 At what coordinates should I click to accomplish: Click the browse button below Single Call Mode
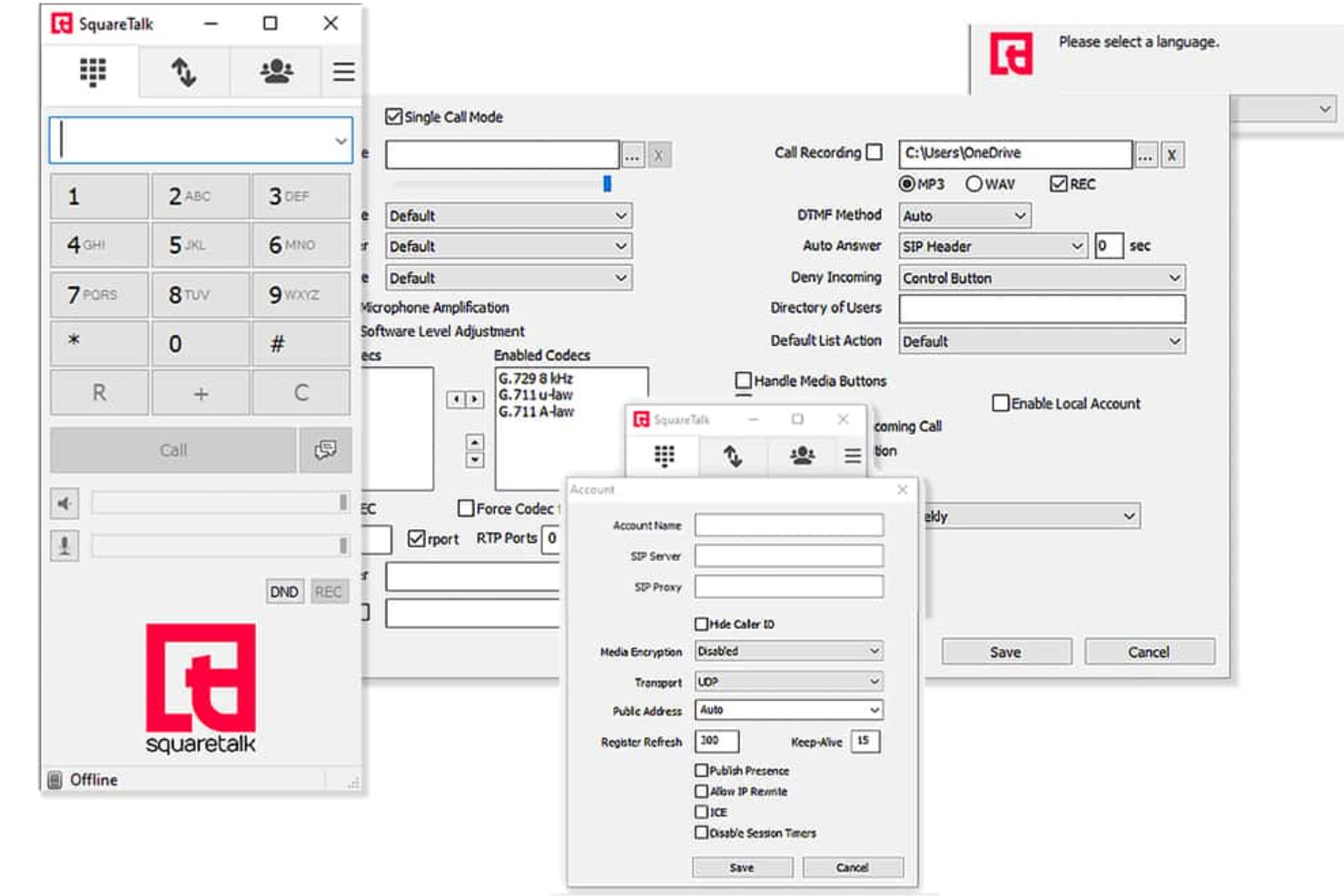pos(632,155)
